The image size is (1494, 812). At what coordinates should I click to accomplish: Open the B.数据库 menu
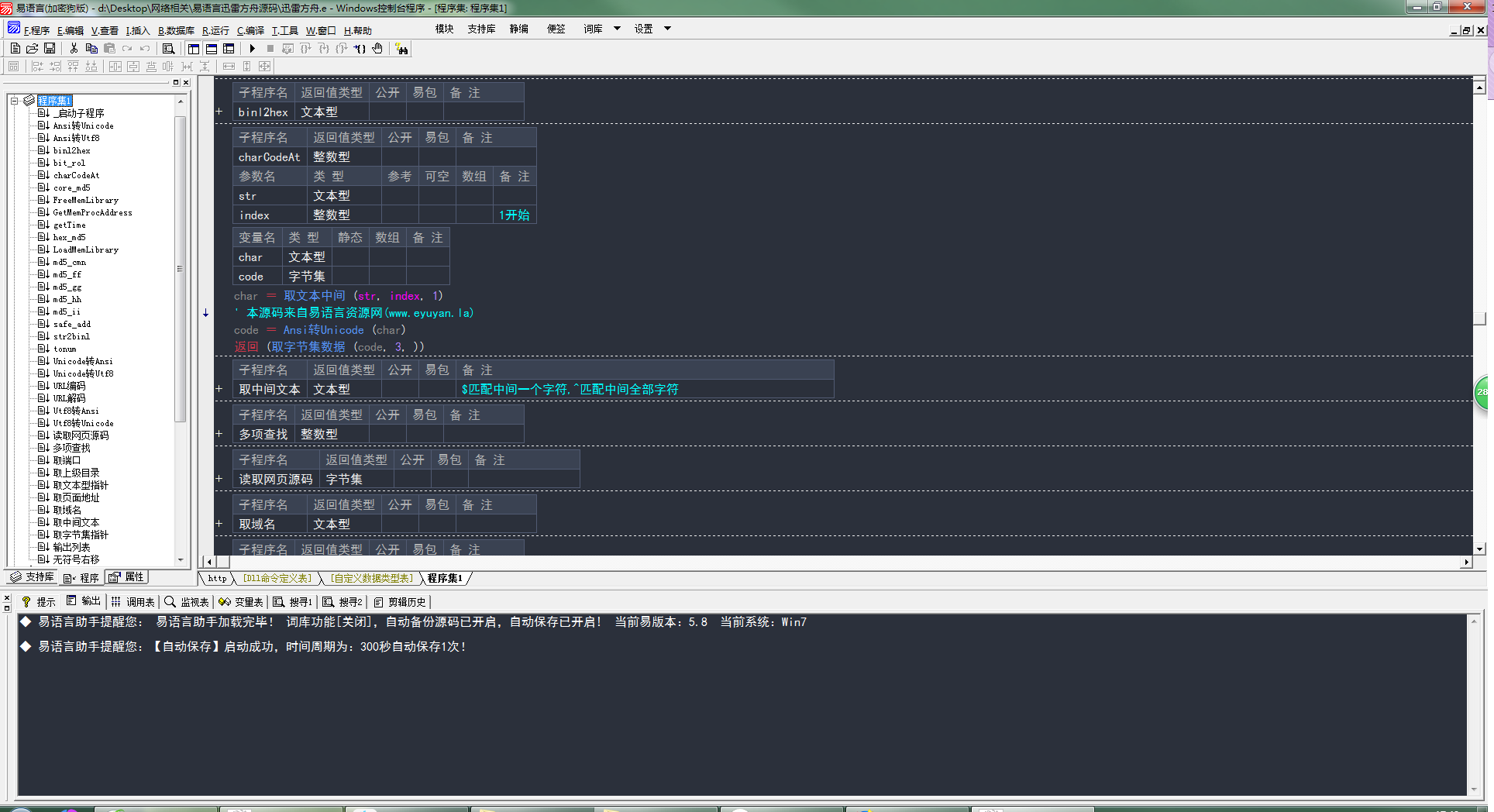(176, 30)
